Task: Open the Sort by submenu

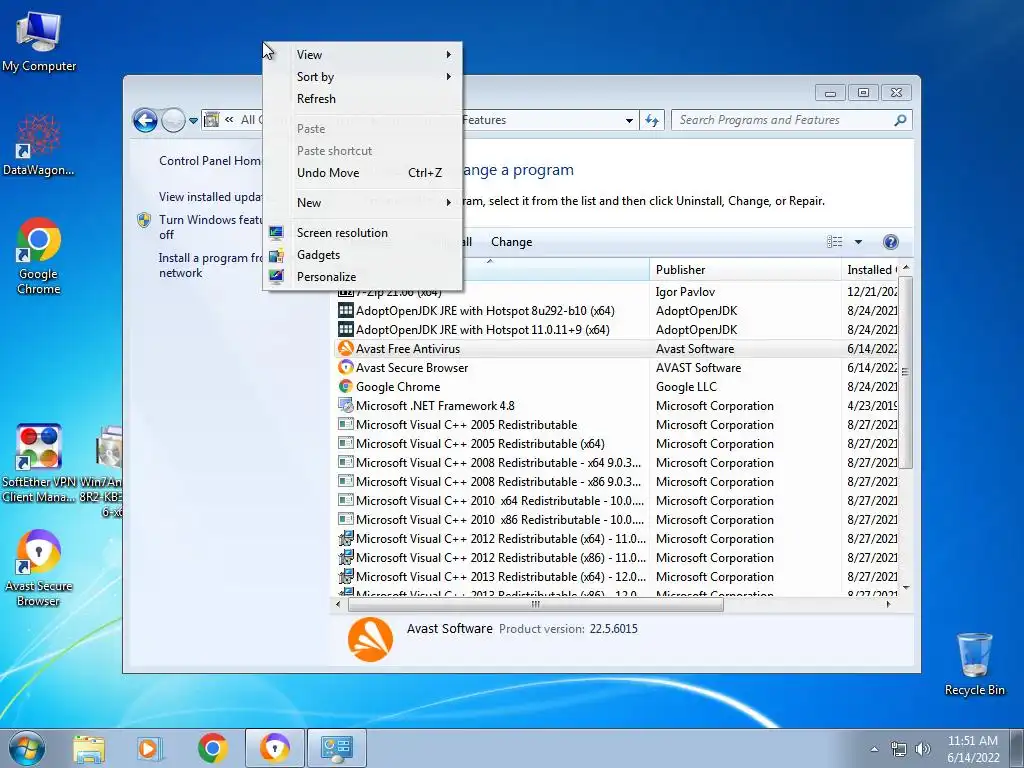Action: [362, 76]
